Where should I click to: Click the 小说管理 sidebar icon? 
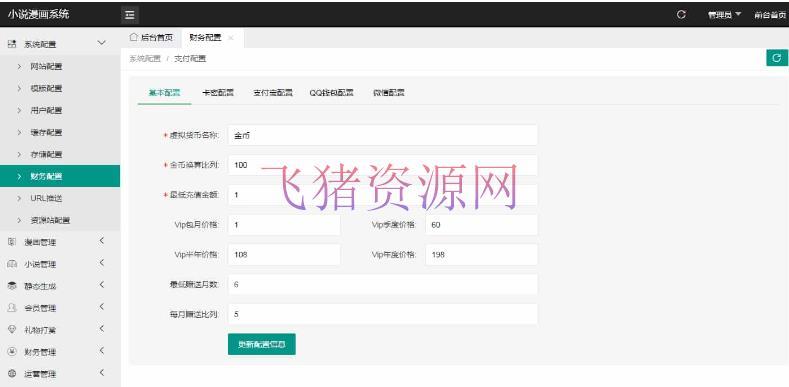[12, 264]
